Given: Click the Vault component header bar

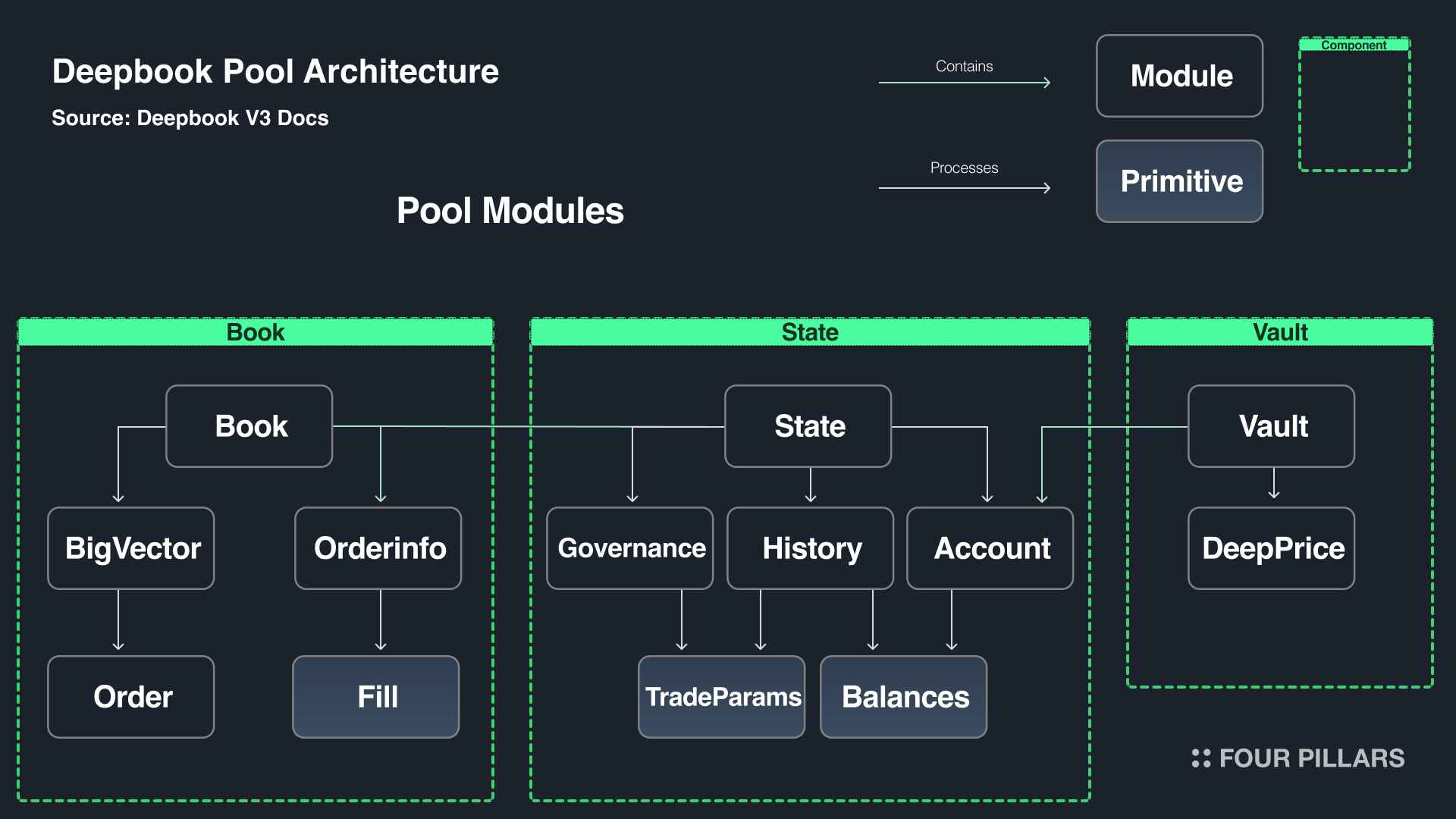Looking at the screenshot, I should pos(1280,332).
